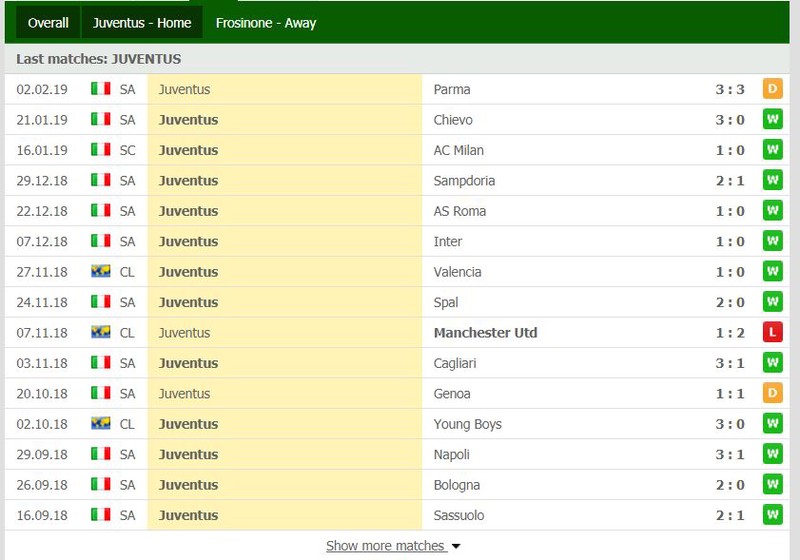The height and width of the screenshot is (560, 800).
Task: Click opponent AS Roma name
Action: click(x=460, y=211)
